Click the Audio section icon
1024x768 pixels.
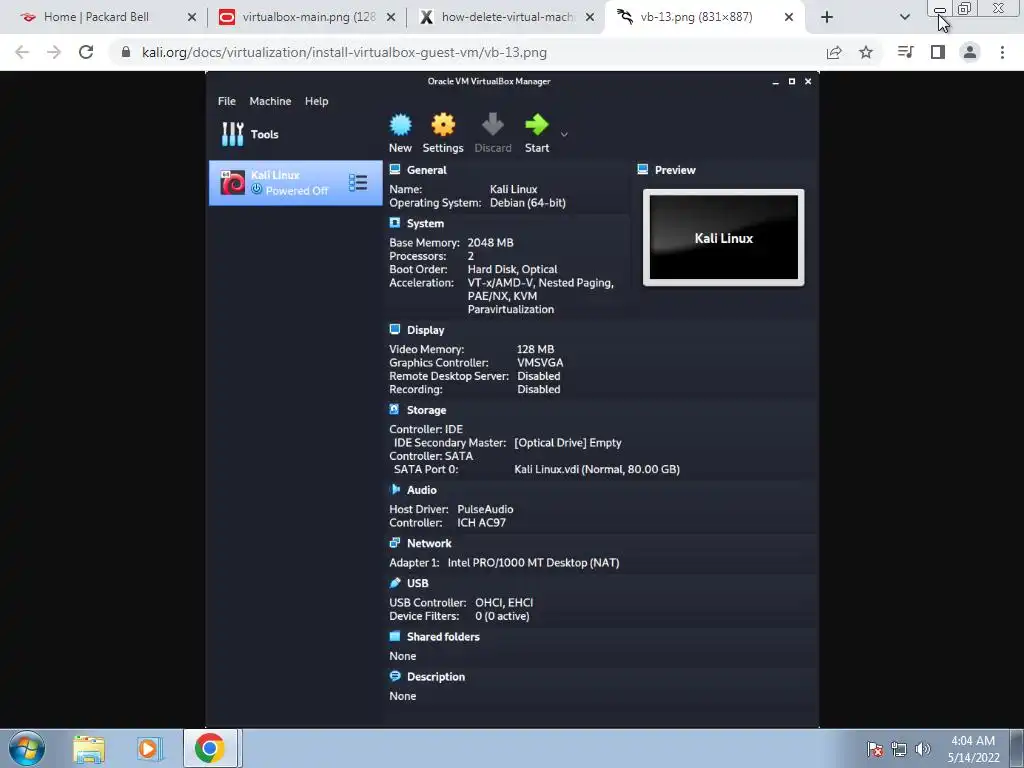[394, 490]
